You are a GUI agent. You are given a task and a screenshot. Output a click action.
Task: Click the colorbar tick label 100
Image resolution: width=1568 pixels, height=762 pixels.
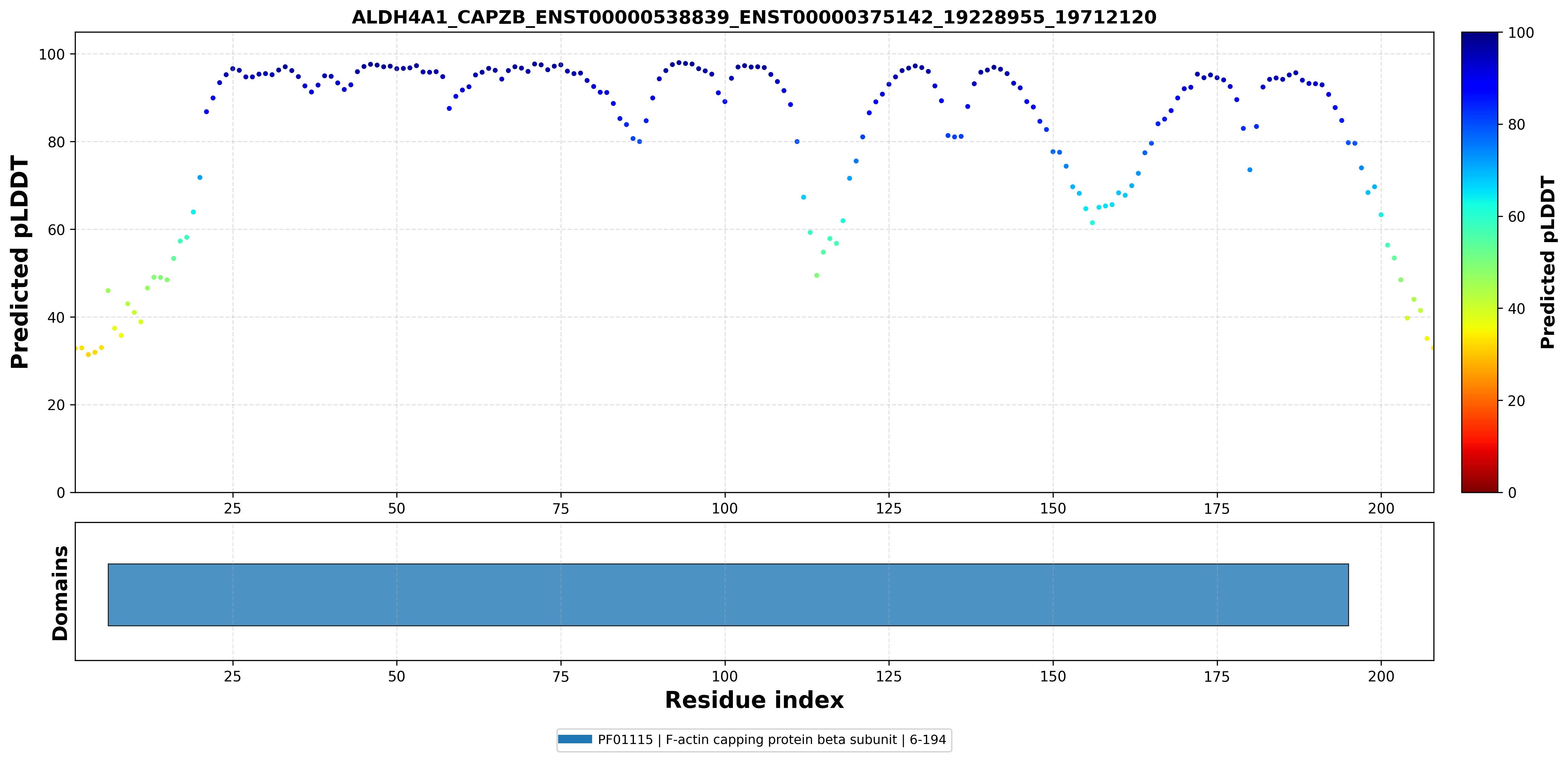click(1520, 33)
